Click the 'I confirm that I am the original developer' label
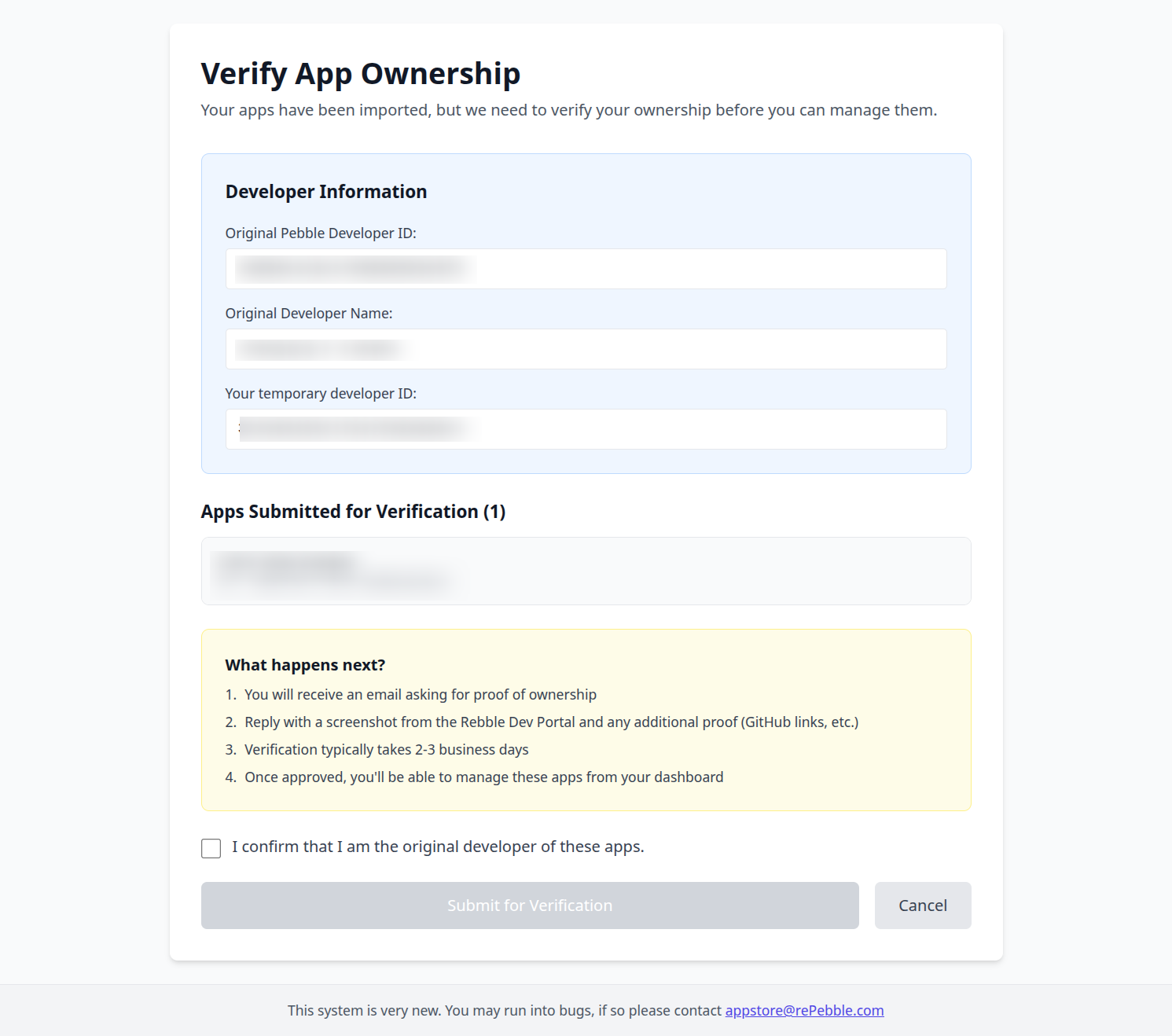 438,847
